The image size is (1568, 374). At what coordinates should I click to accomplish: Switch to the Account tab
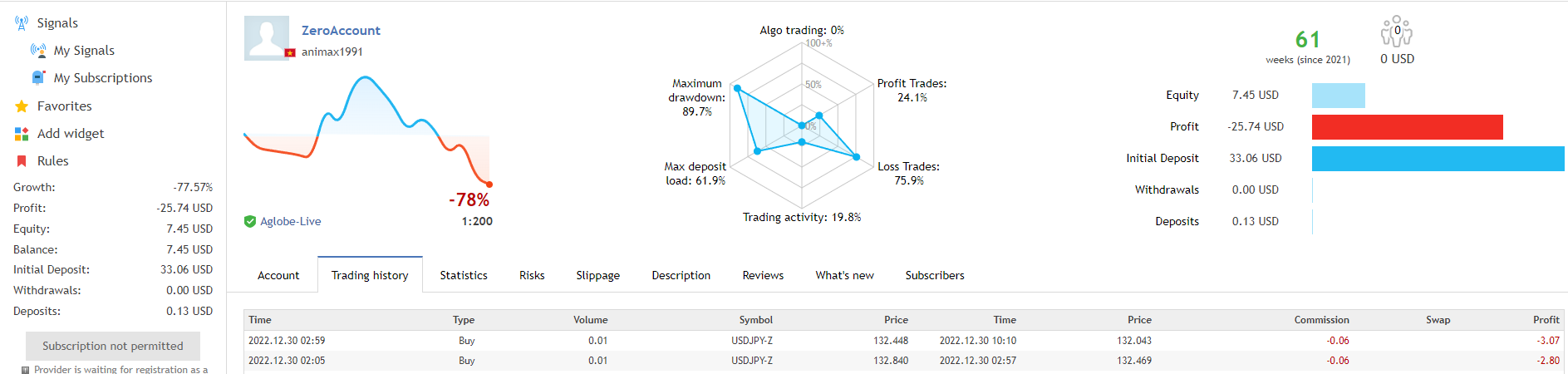point(278,276)
